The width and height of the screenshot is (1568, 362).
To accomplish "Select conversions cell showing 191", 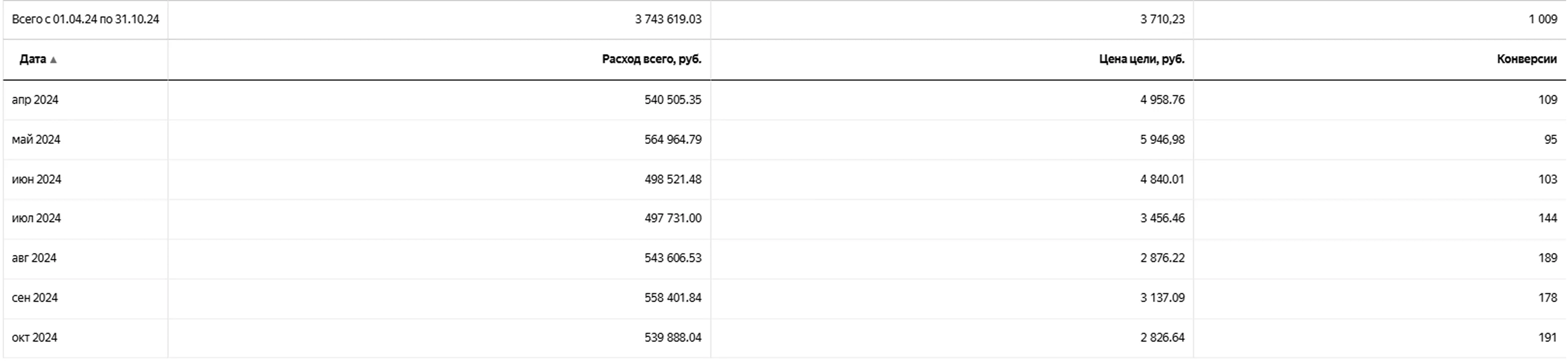I will pos(1548,337).
